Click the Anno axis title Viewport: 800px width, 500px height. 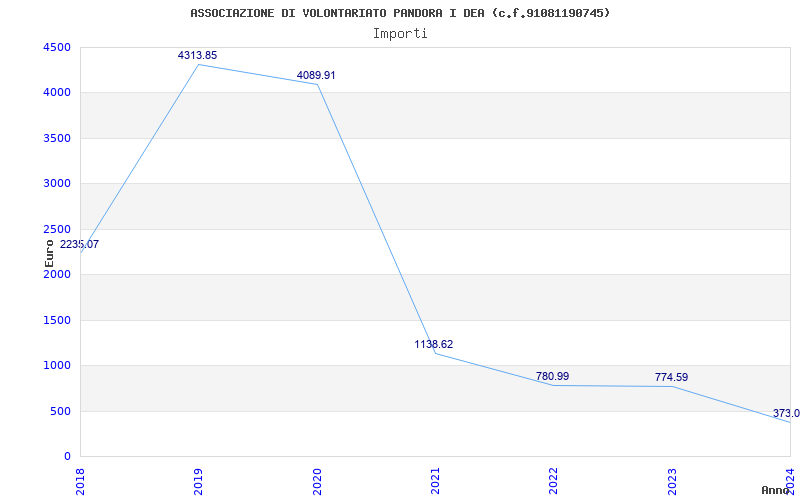(x=775, y=490)
